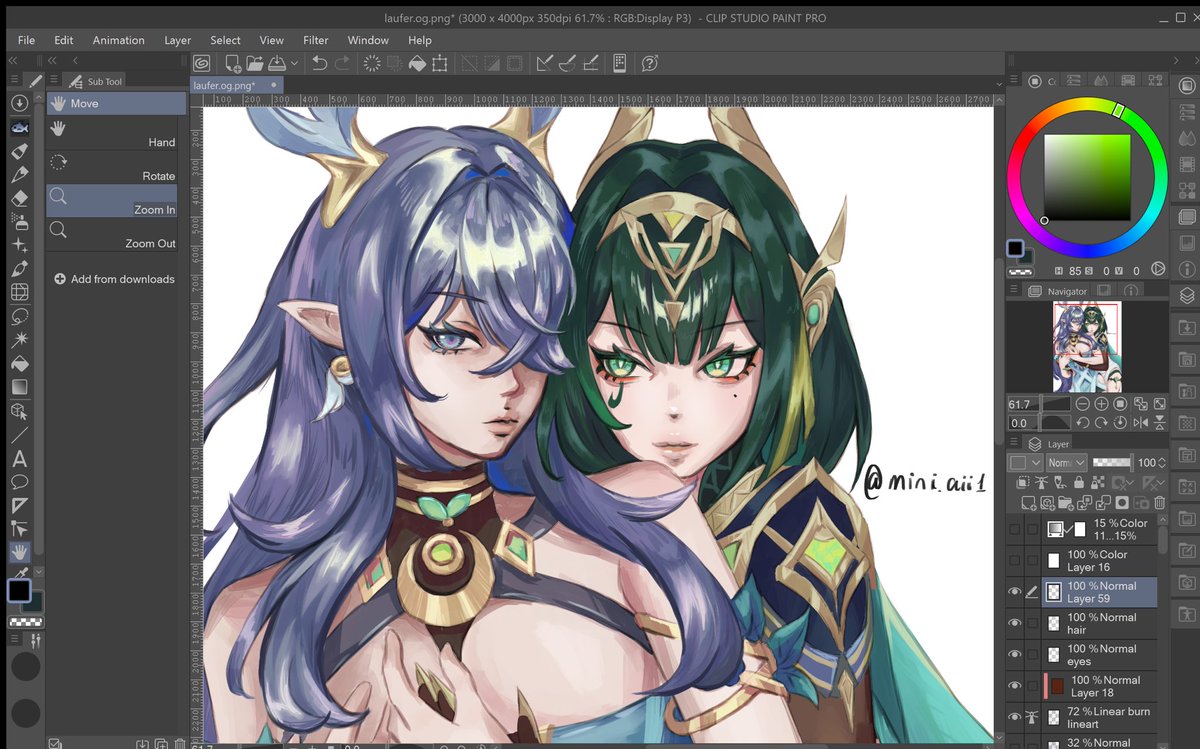Select the Gradient tool
Image resolution: width=1200 pixels, height=749 pixels.
[19, 387]
